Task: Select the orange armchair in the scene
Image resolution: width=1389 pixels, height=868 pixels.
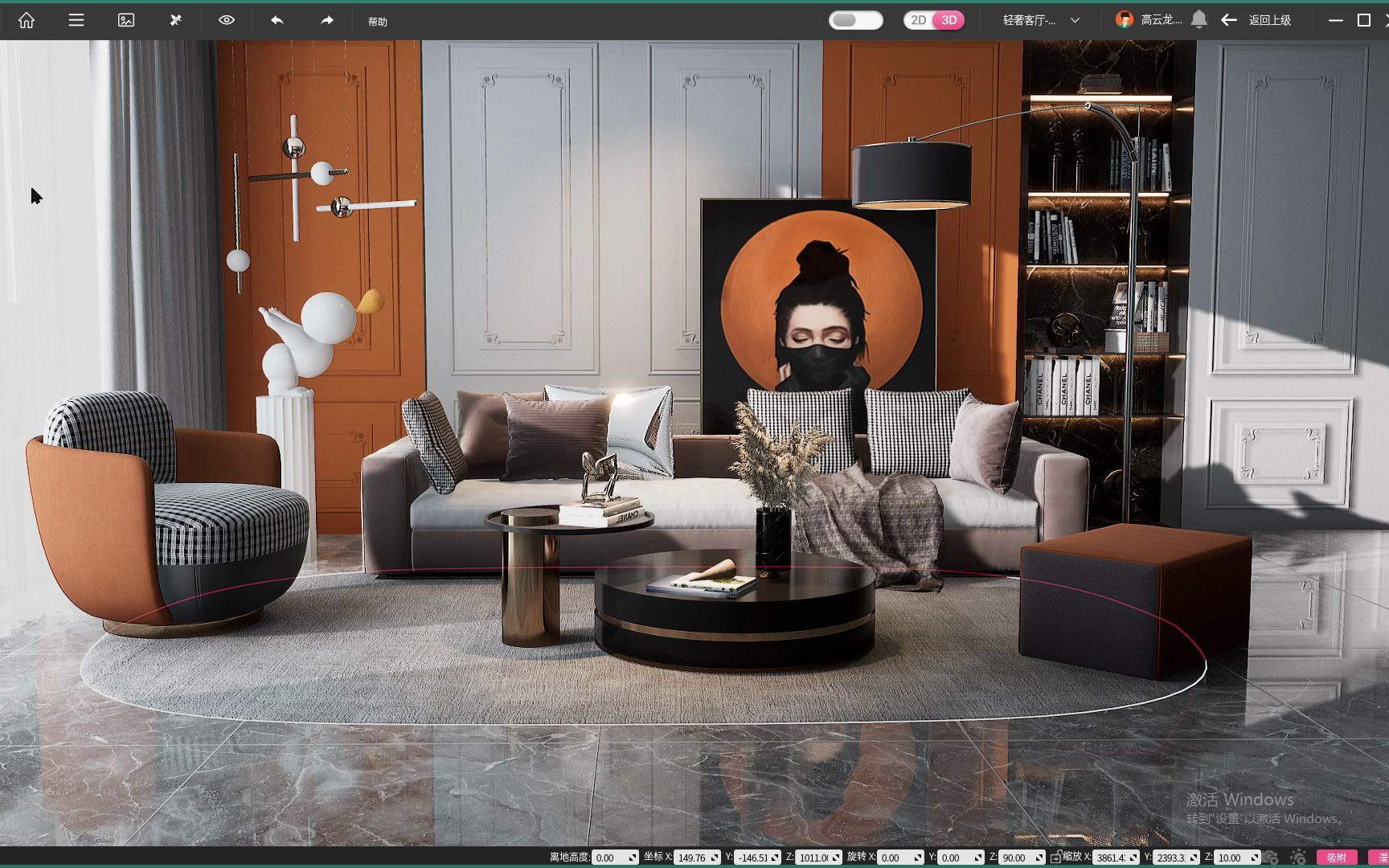Action: (x=166, y=514)
